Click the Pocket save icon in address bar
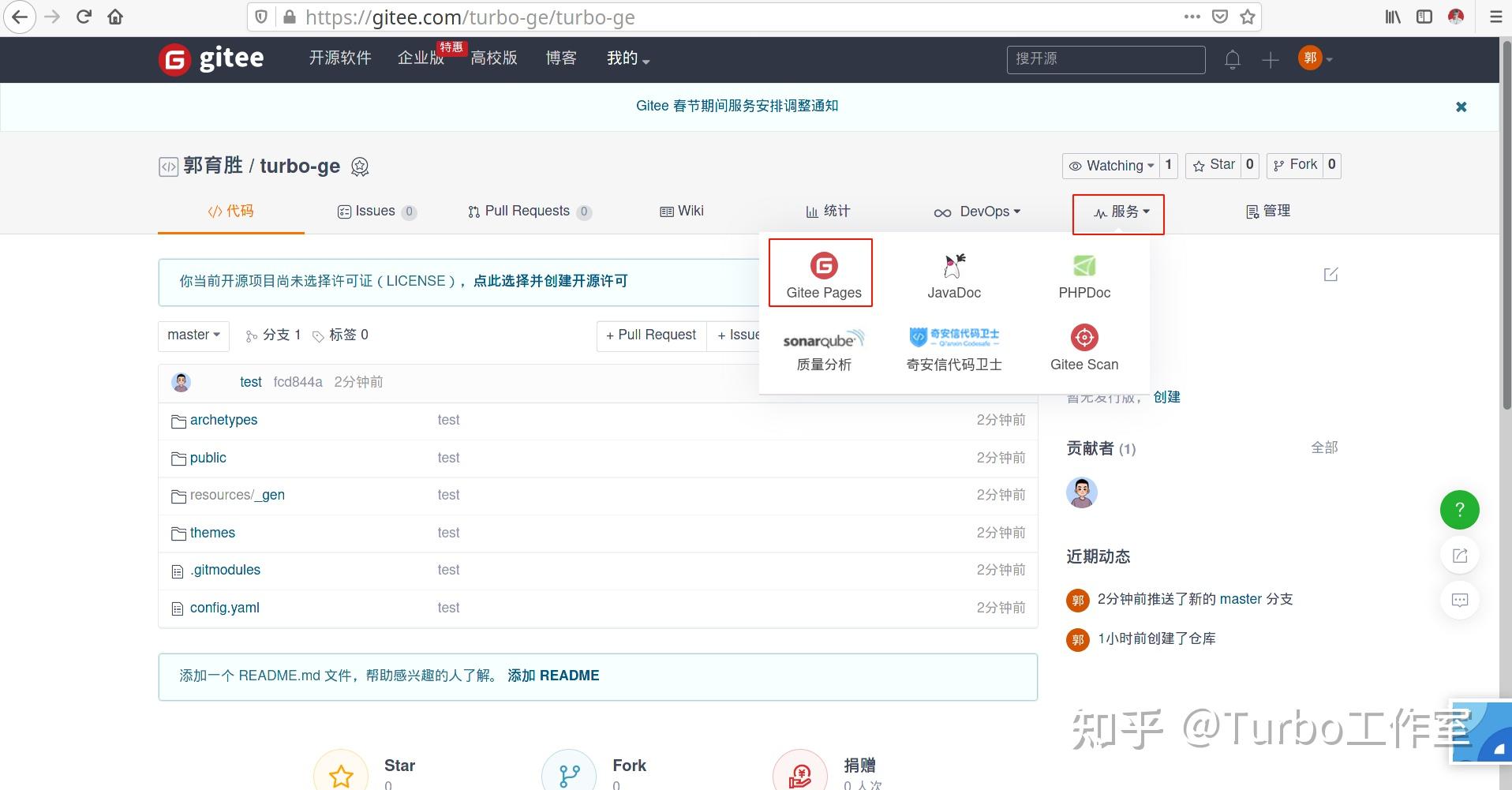Viewport: 1512px width, 790px height. coord(1220,17)
